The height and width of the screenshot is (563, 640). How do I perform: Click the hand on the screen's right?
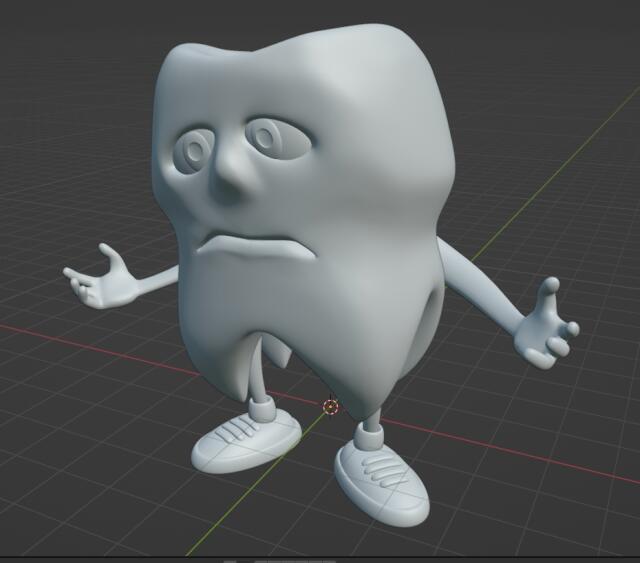(543, 329)
